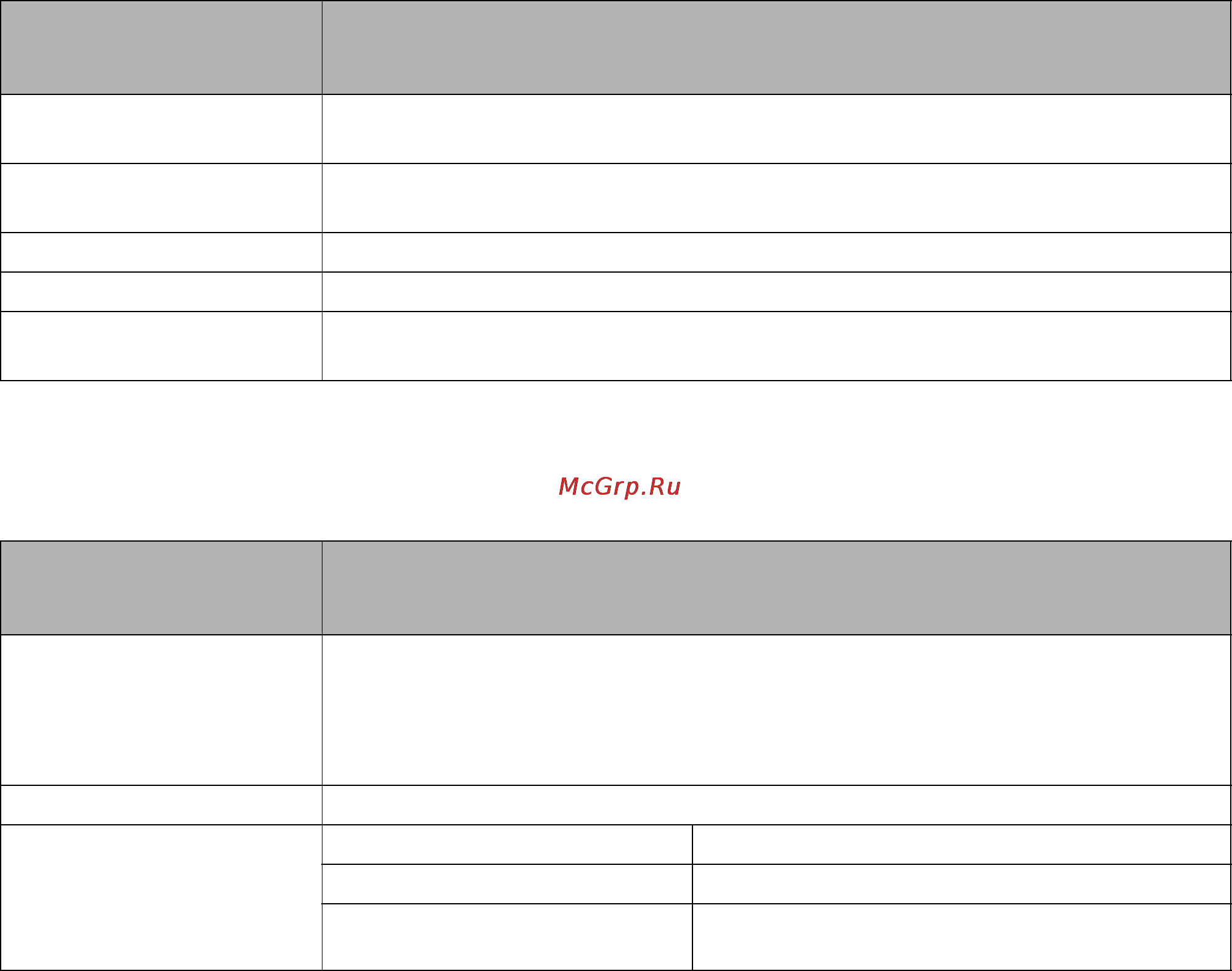This screenshot has width=1232, height=971.
Task: Select the first split middle-column cell in lower table
Action: (x=507, y=845)
